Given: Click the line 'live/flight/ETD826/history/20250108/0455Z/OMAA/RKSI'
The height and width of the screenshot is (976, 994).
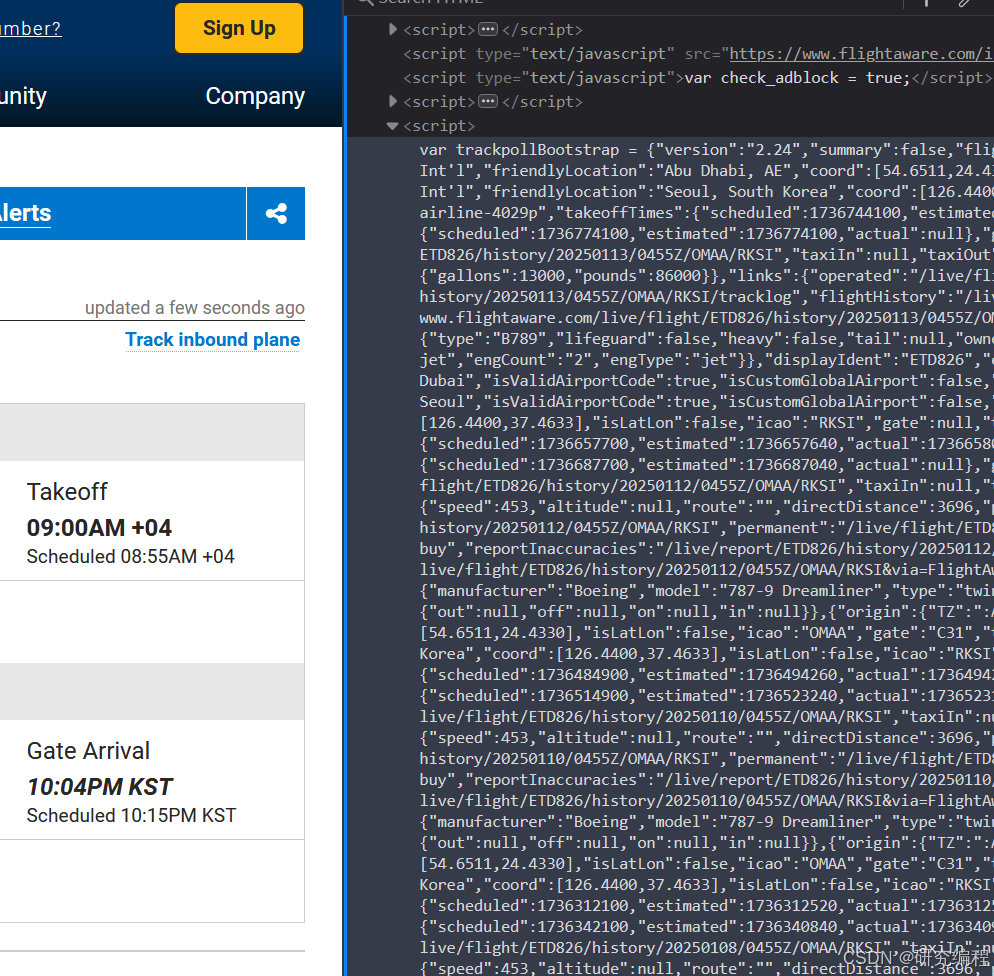Looking at the screenshot, I should (x=706, y=947).
